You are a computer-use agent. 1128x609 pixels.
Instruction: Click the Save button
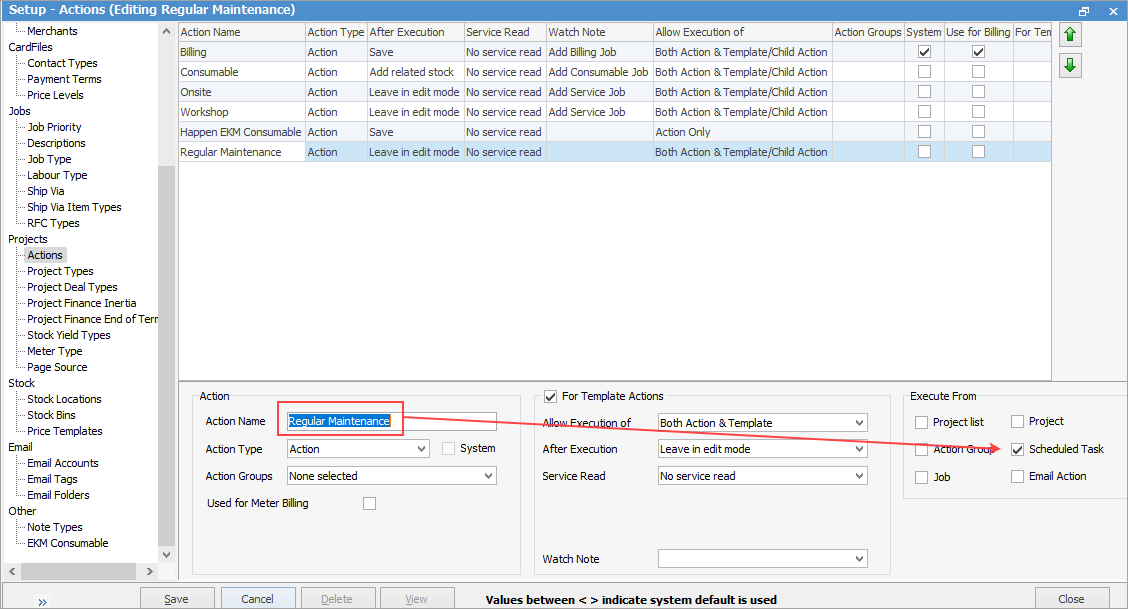177,599
